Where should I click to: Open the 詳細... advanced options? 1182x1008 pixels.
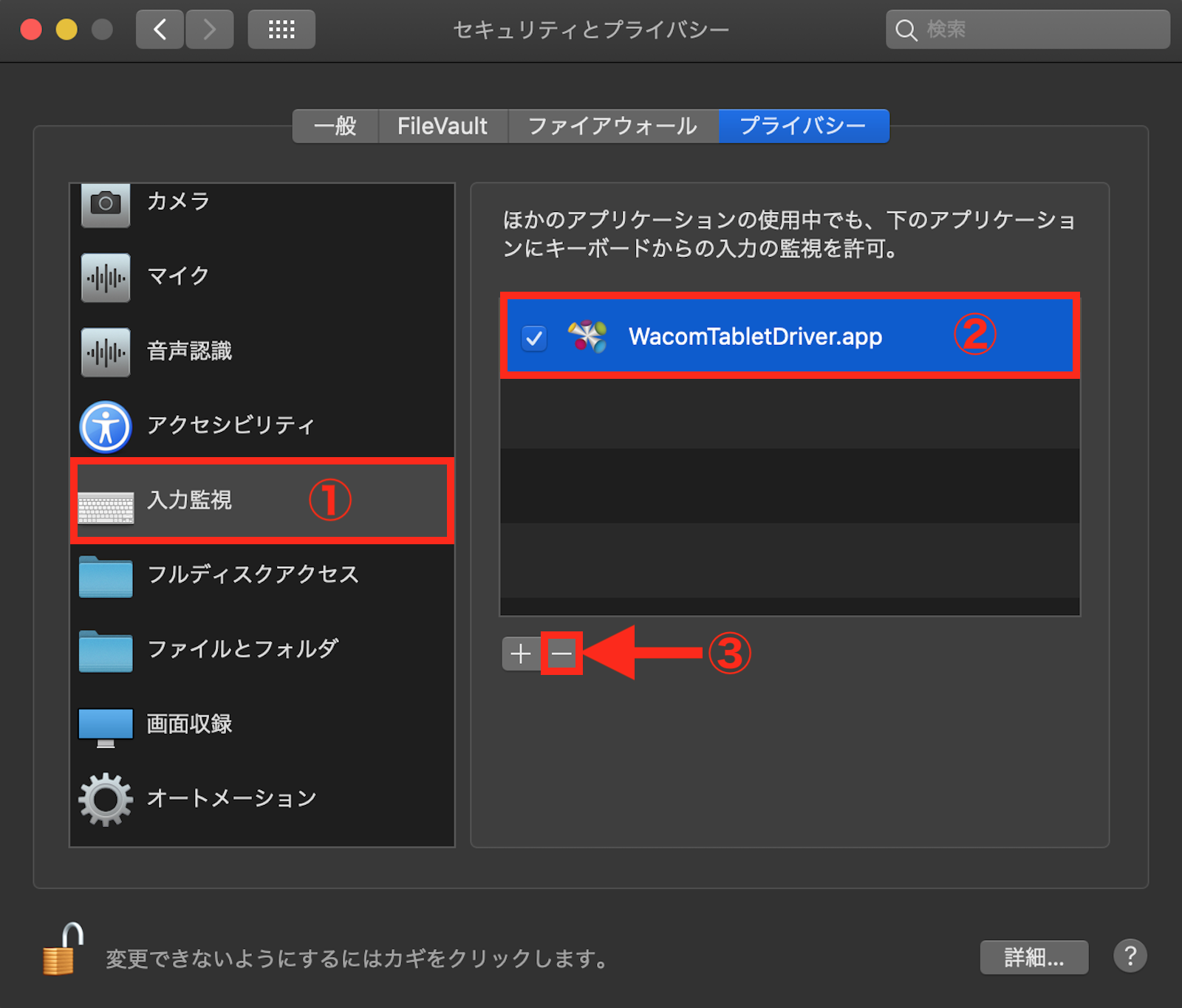click(x=1034, y=958)
